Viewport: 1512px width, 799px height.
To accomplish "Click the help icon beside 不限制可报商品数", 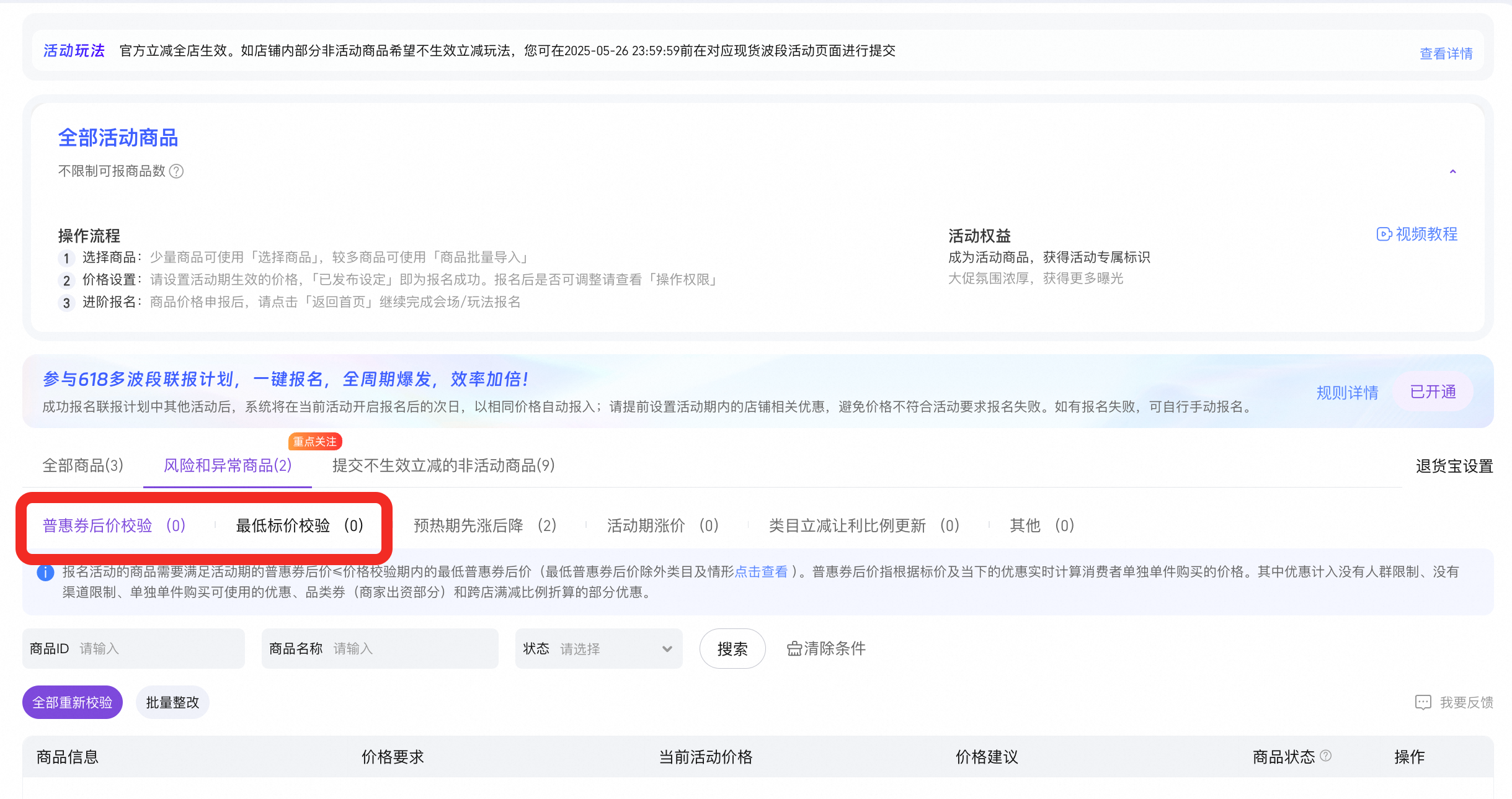I will click(x=176, y=171).
